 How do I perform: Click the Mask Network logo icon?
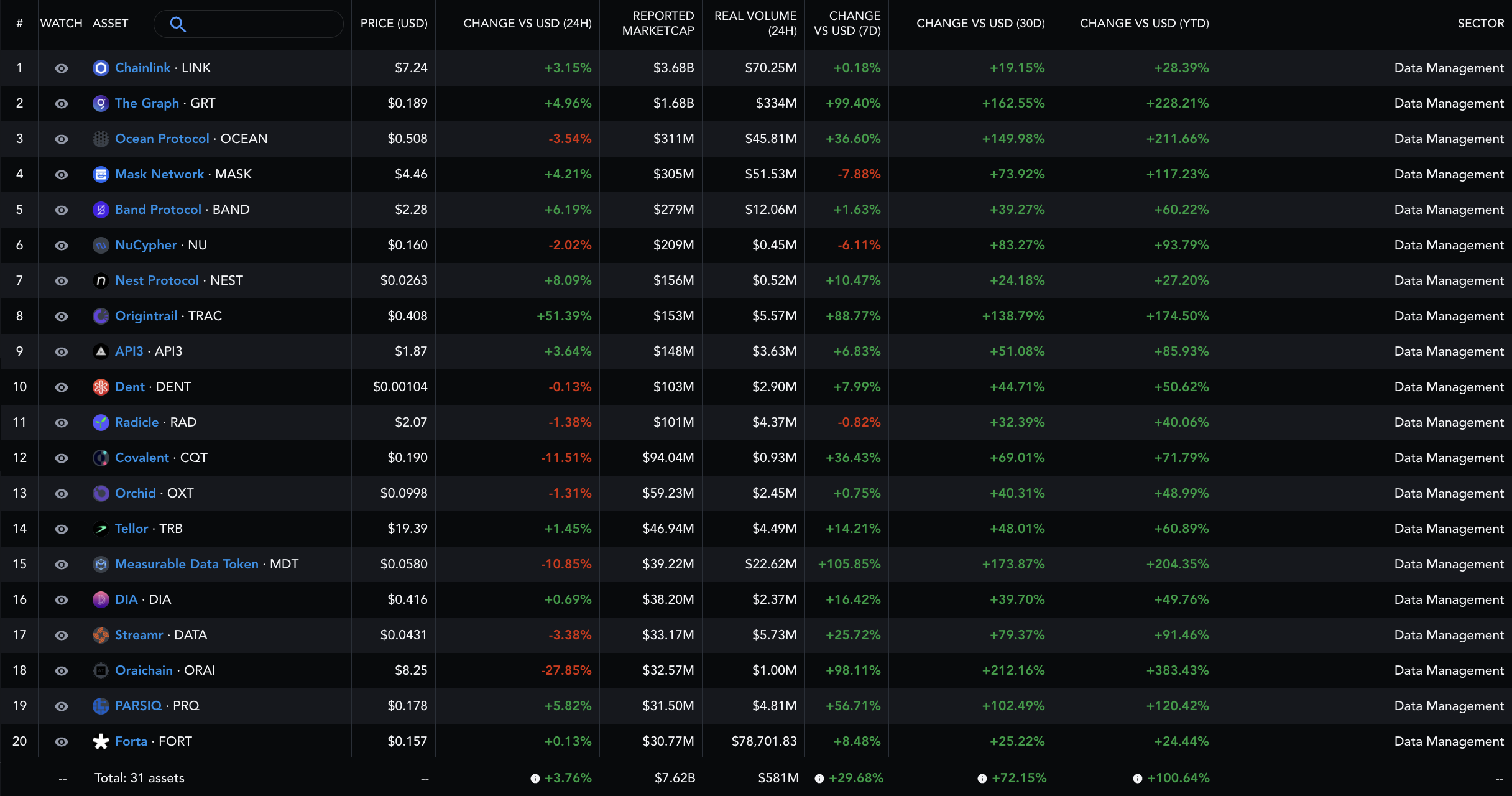pyautogui.click(x=101, y=174)
